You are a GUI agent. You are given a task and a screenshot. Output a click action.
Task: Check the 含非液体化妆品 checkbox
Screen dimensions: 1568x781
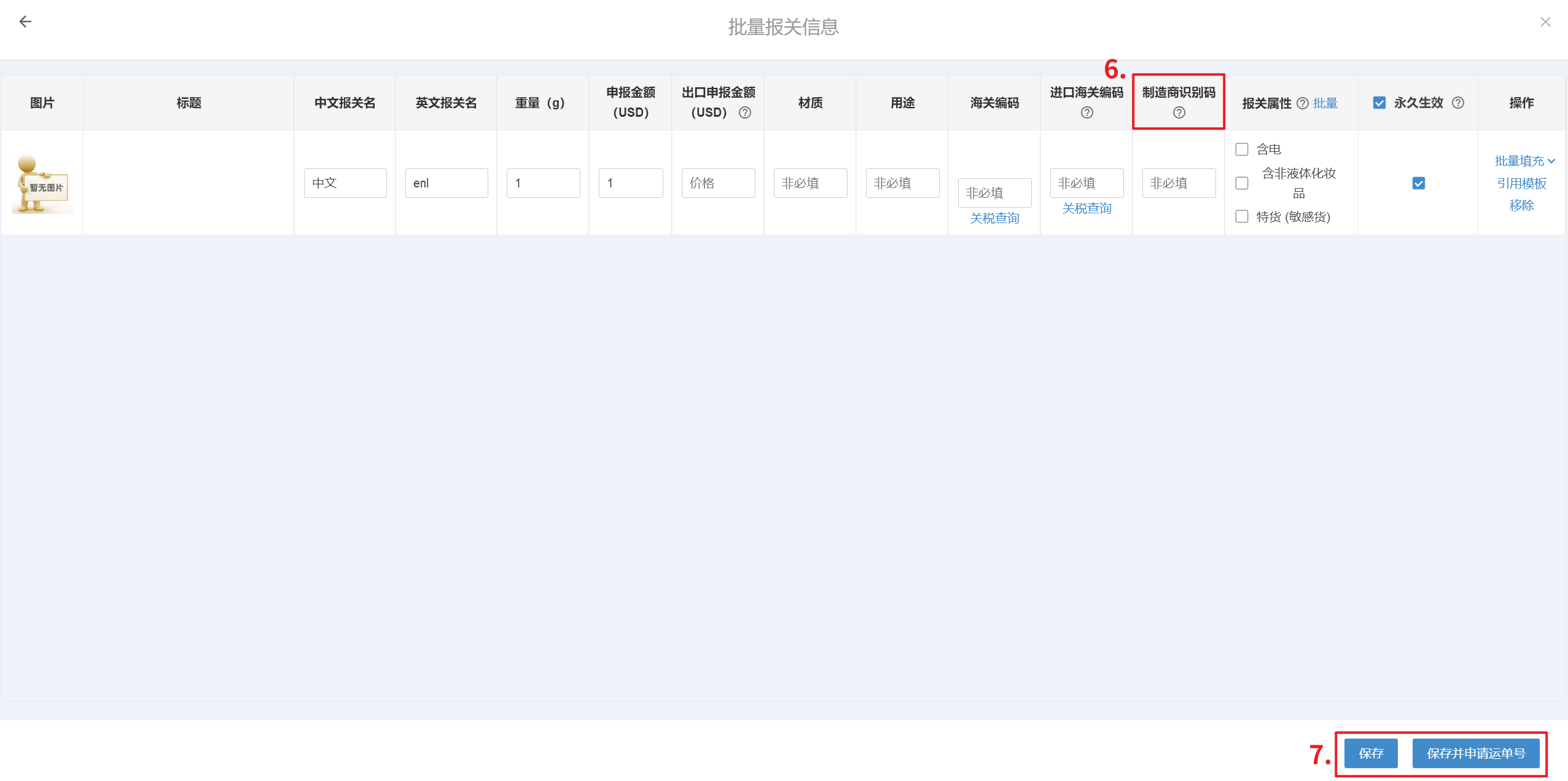pyautogui.click(x=1242, y=183)
